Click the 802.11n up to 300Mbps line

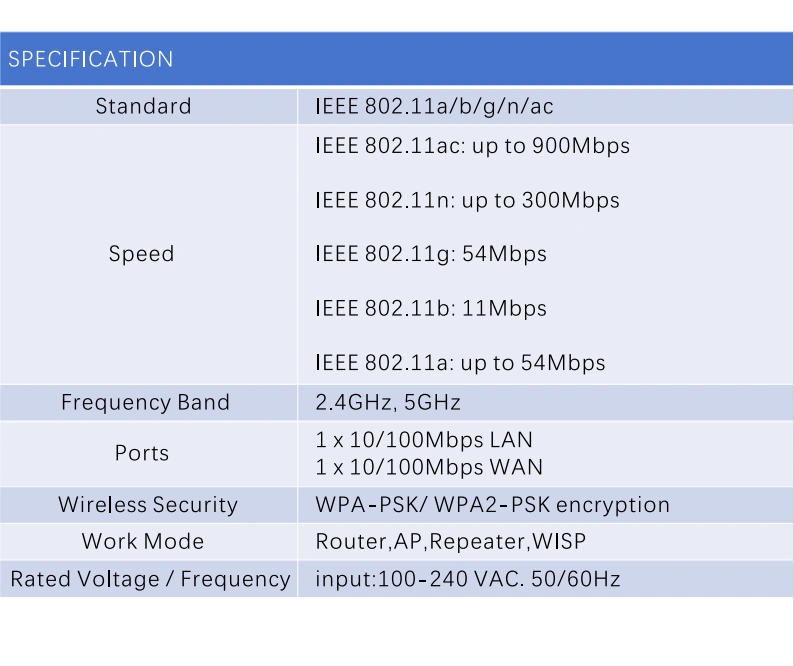click(467, 200)
